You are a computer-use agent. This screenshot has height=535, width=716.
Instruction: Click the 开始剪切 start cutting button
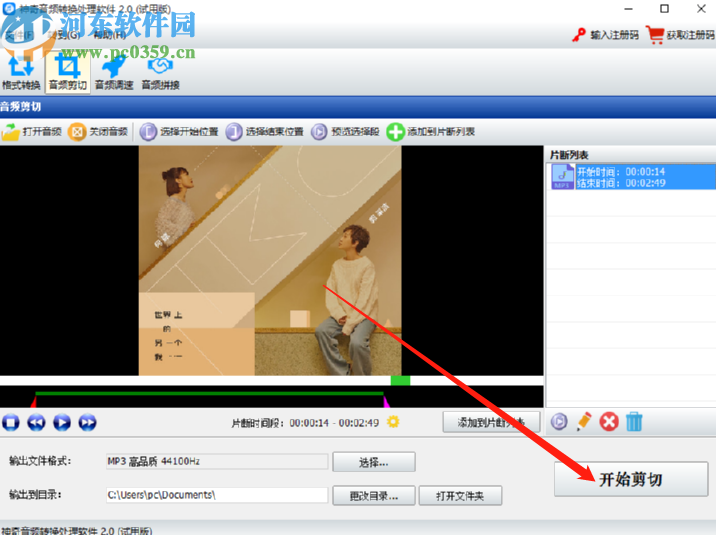point(631,479)
